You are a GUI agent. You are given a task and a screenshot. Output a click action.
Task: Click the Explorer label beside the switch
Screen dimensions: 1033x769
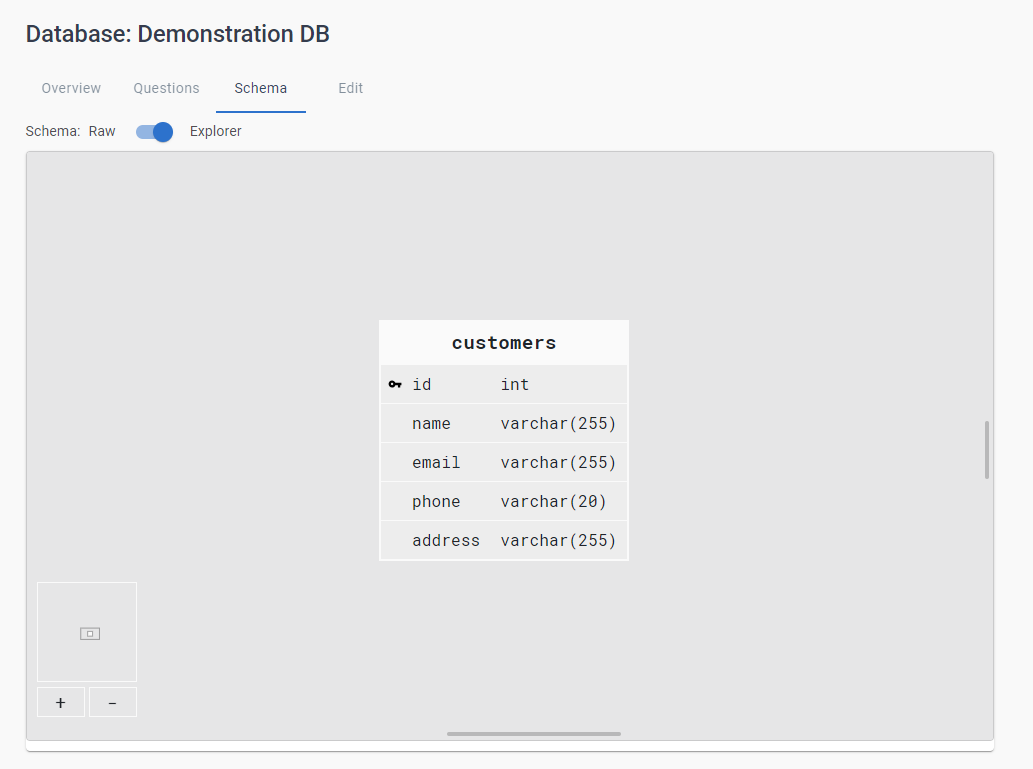[x=216, y=131]
